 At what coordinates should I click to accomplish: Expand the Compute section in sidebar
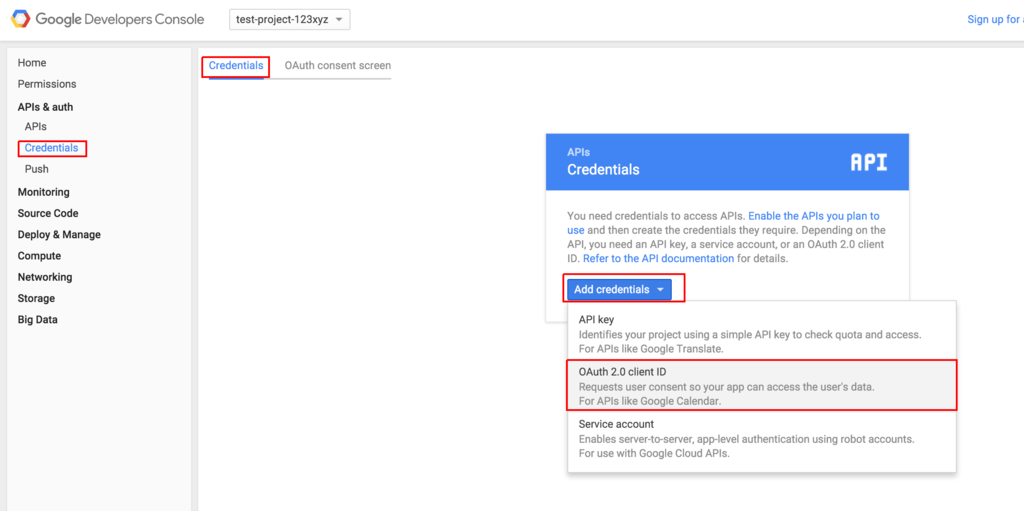pyautogui.click(x=39, y=256)
